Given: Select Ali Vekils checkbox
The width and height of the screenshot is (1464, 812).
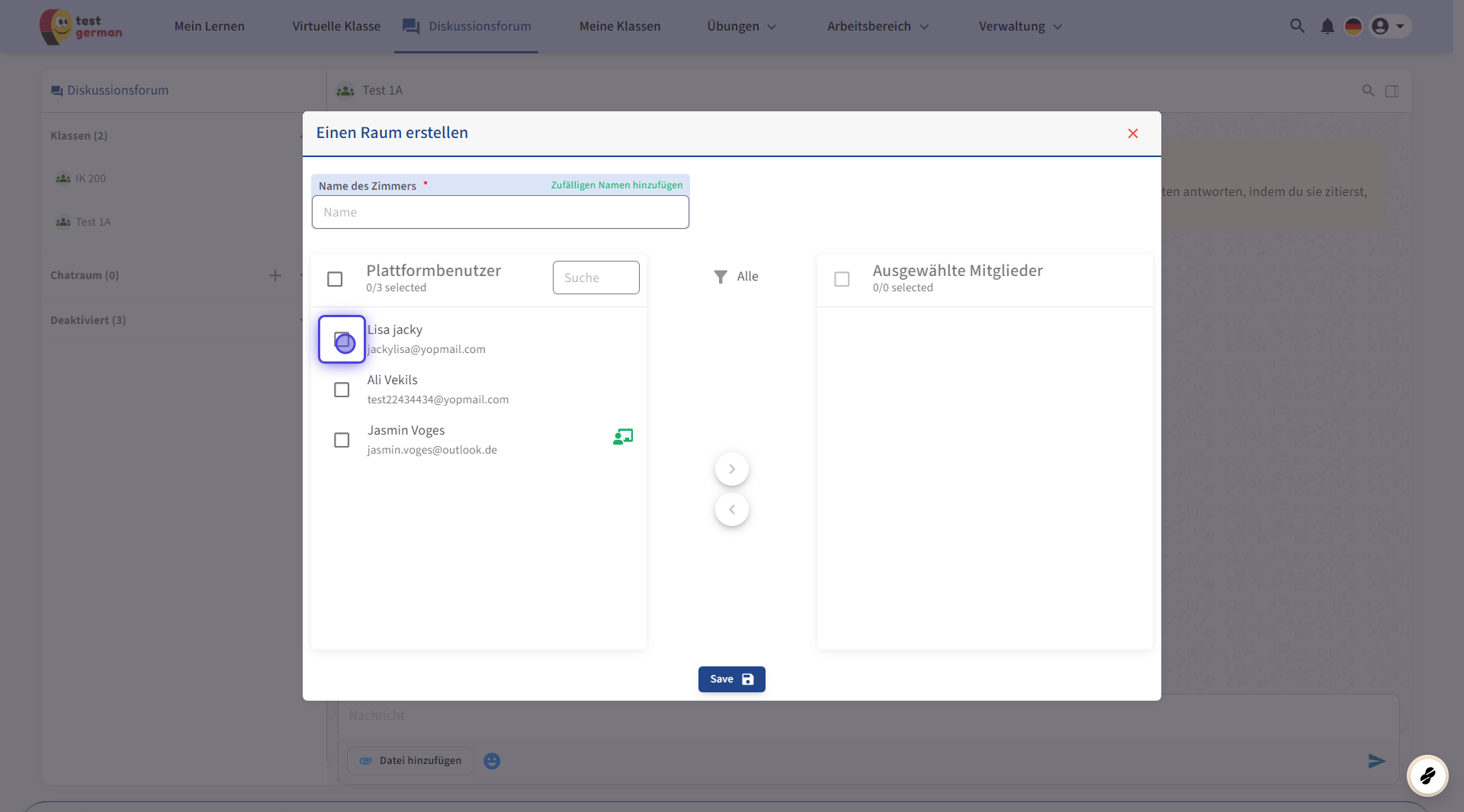Looking at the screenshot, I should click(x=342, y=390).
